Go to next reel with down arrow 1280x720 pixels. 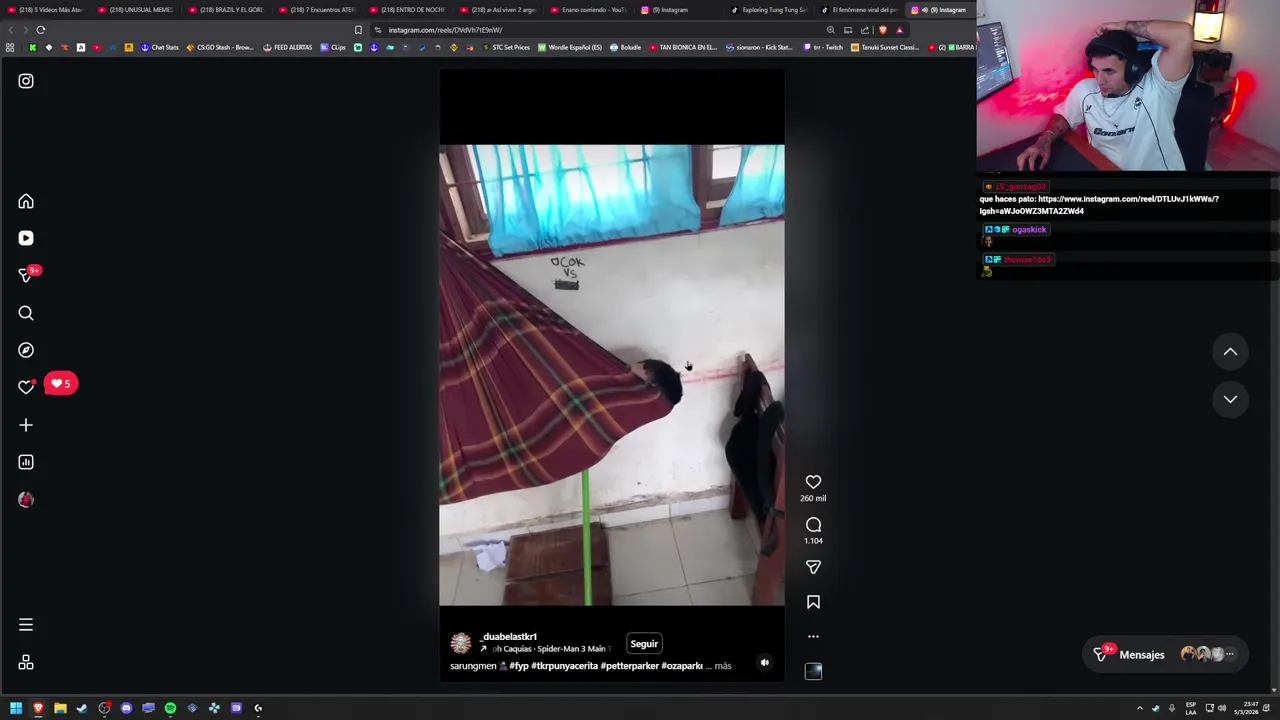[1230, 399]
